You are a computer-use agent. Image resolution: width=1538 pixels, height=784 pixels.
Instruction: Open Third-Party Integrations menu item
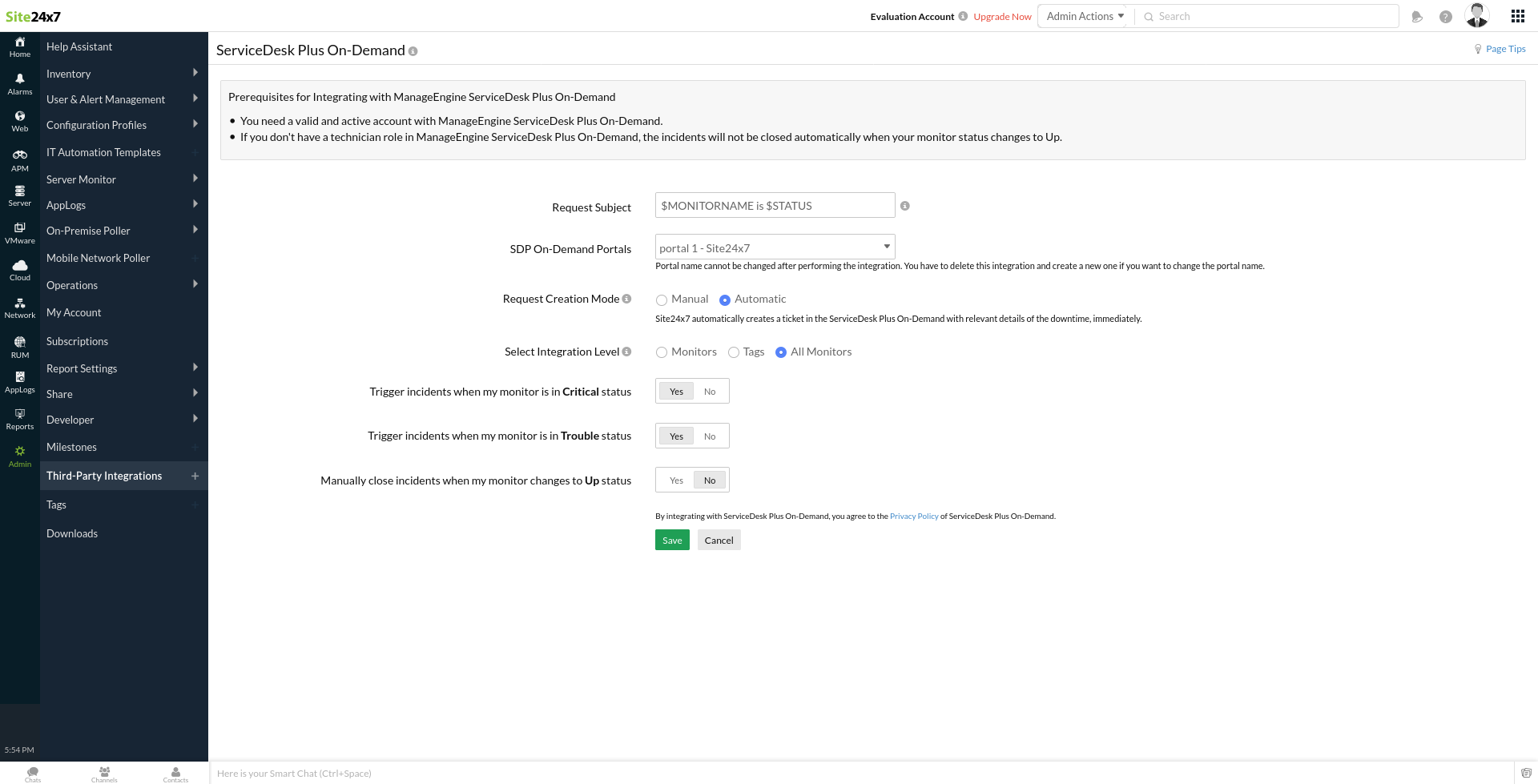[x=104, y=476]
